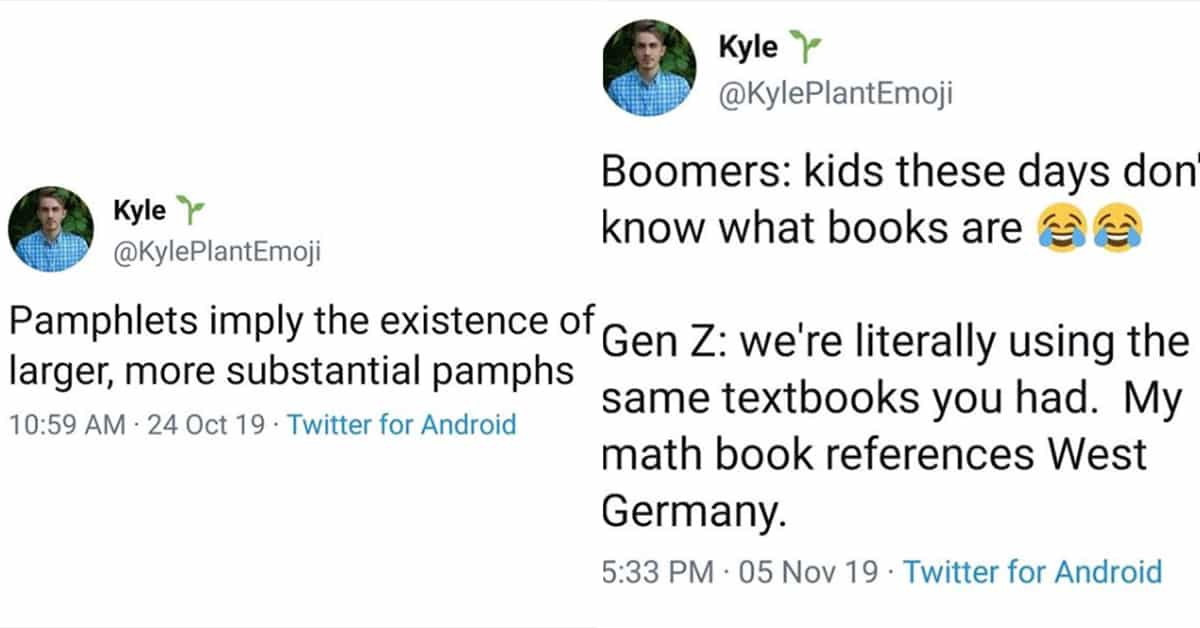Click the Gen Z paragraph of the right tweet

click(x=896, y=427)
